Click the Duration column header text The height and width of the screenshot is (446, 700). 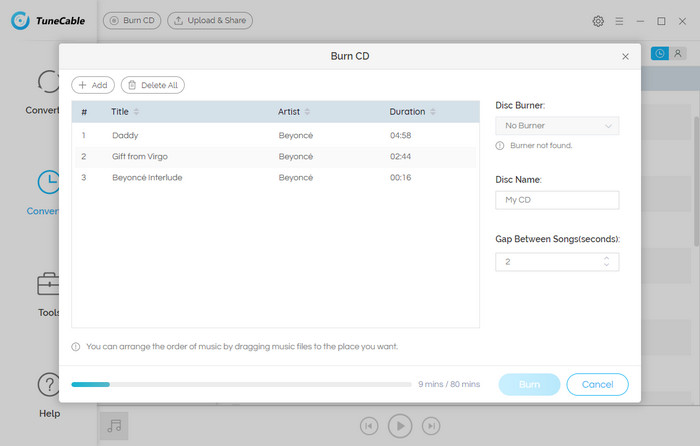pos(407,112)
